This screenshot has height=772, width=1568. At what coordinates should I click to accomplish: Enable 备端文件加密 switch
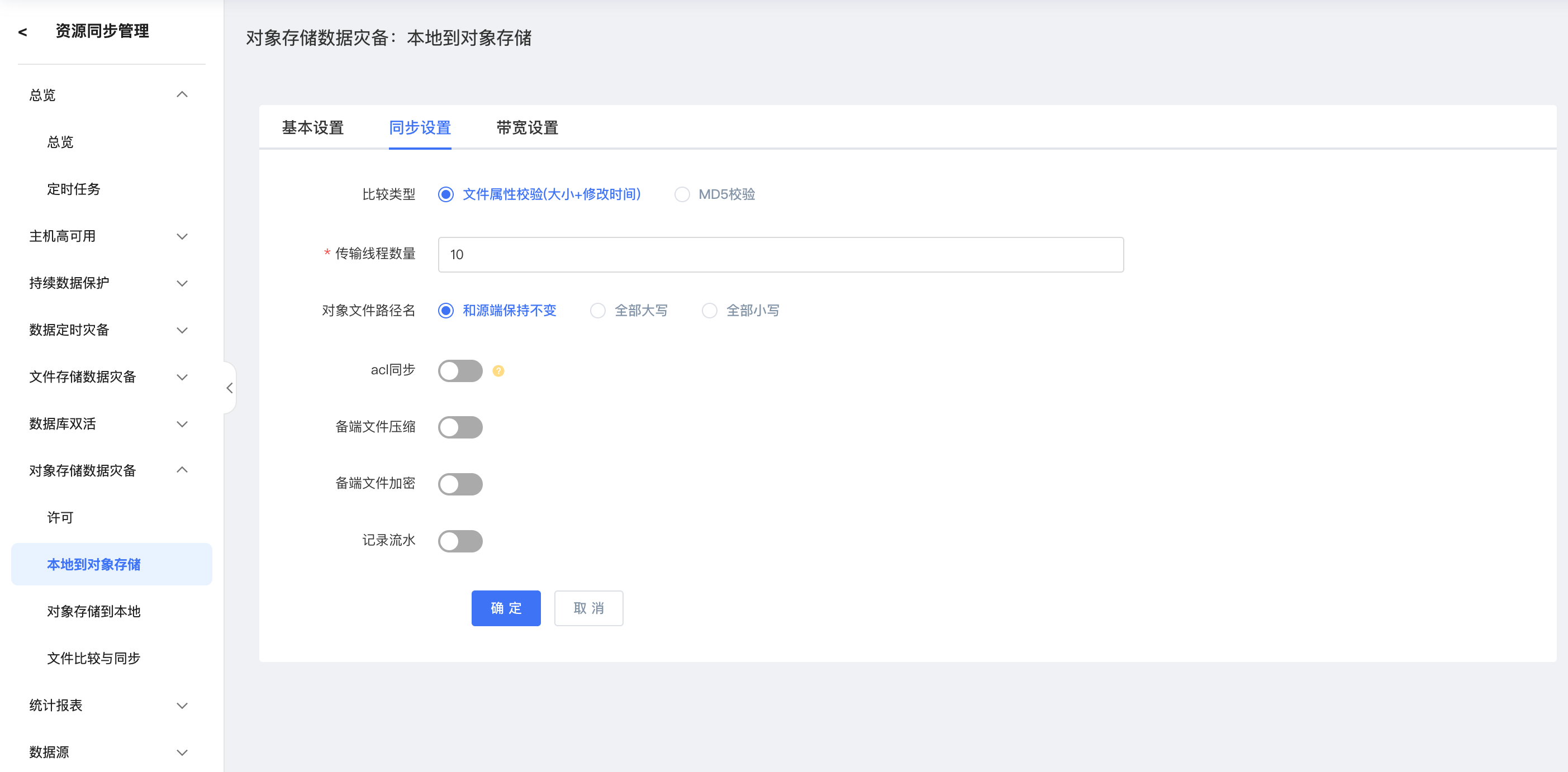tap(459, 484)
